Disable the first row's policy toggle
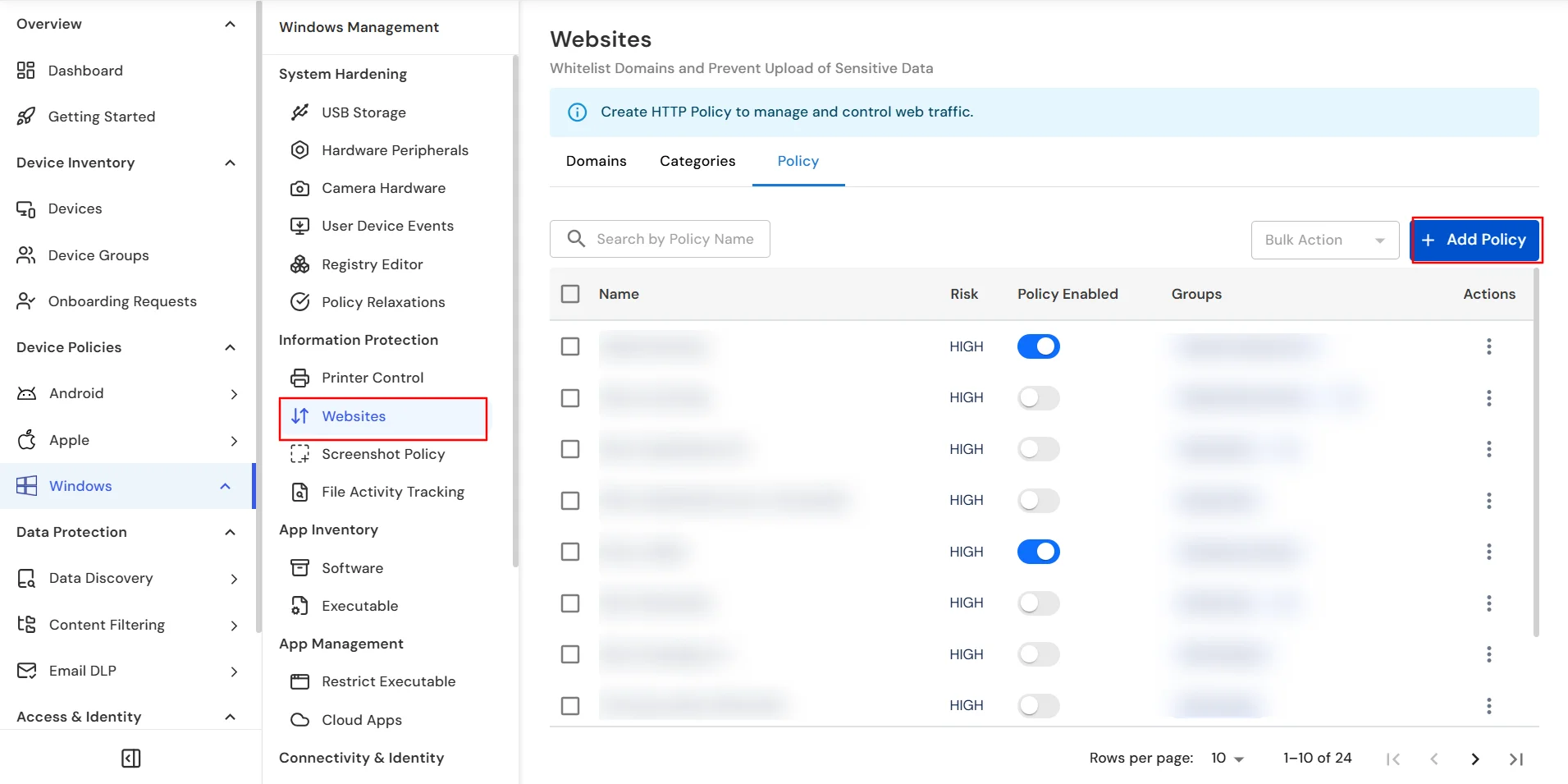Image resolution: width=1568 pixels, height=784 pixels. [x=1039, y=346]
